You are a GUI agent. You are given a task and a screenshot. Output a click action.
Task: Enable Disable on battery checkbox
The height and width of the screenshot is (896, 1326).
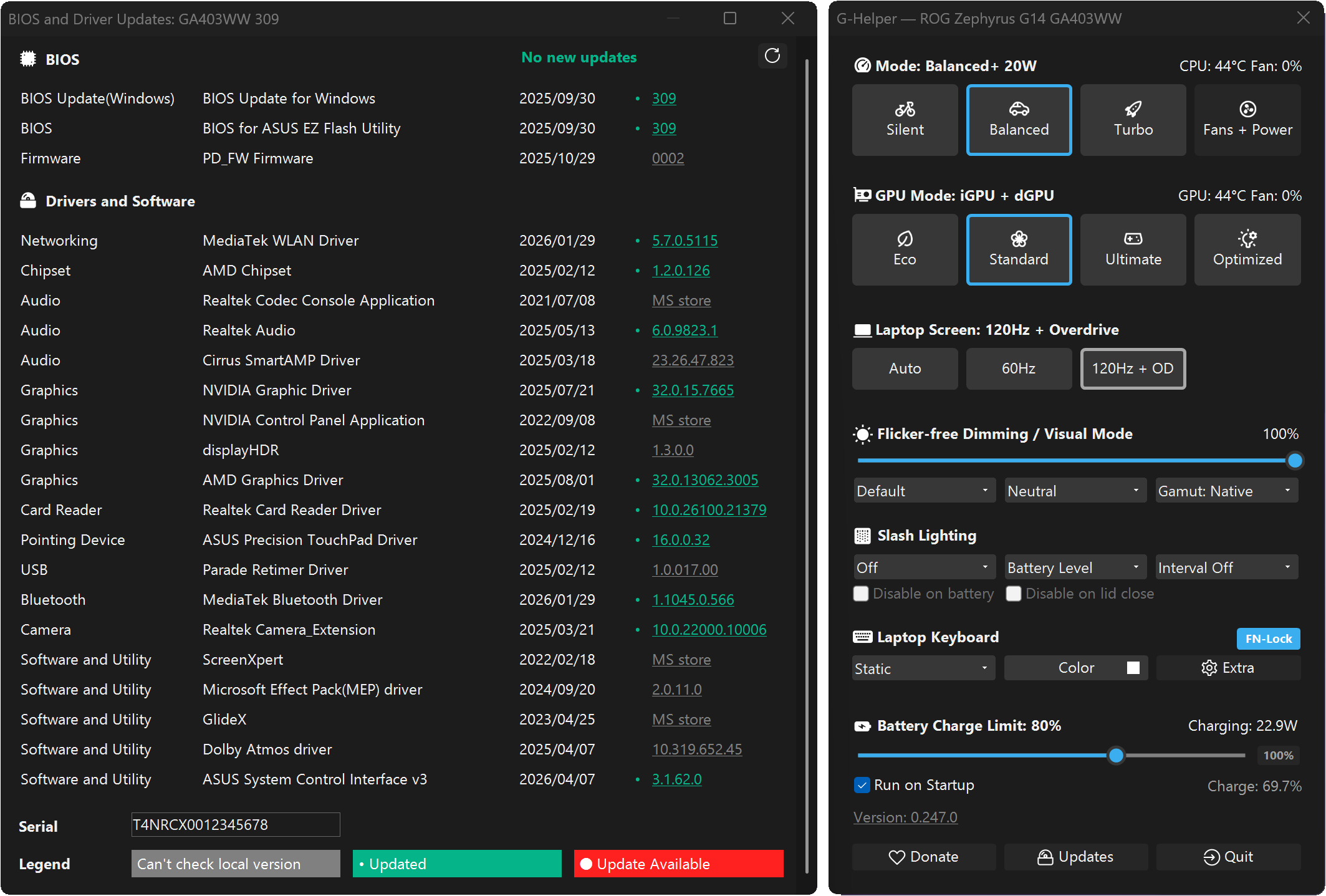[861, 594]
